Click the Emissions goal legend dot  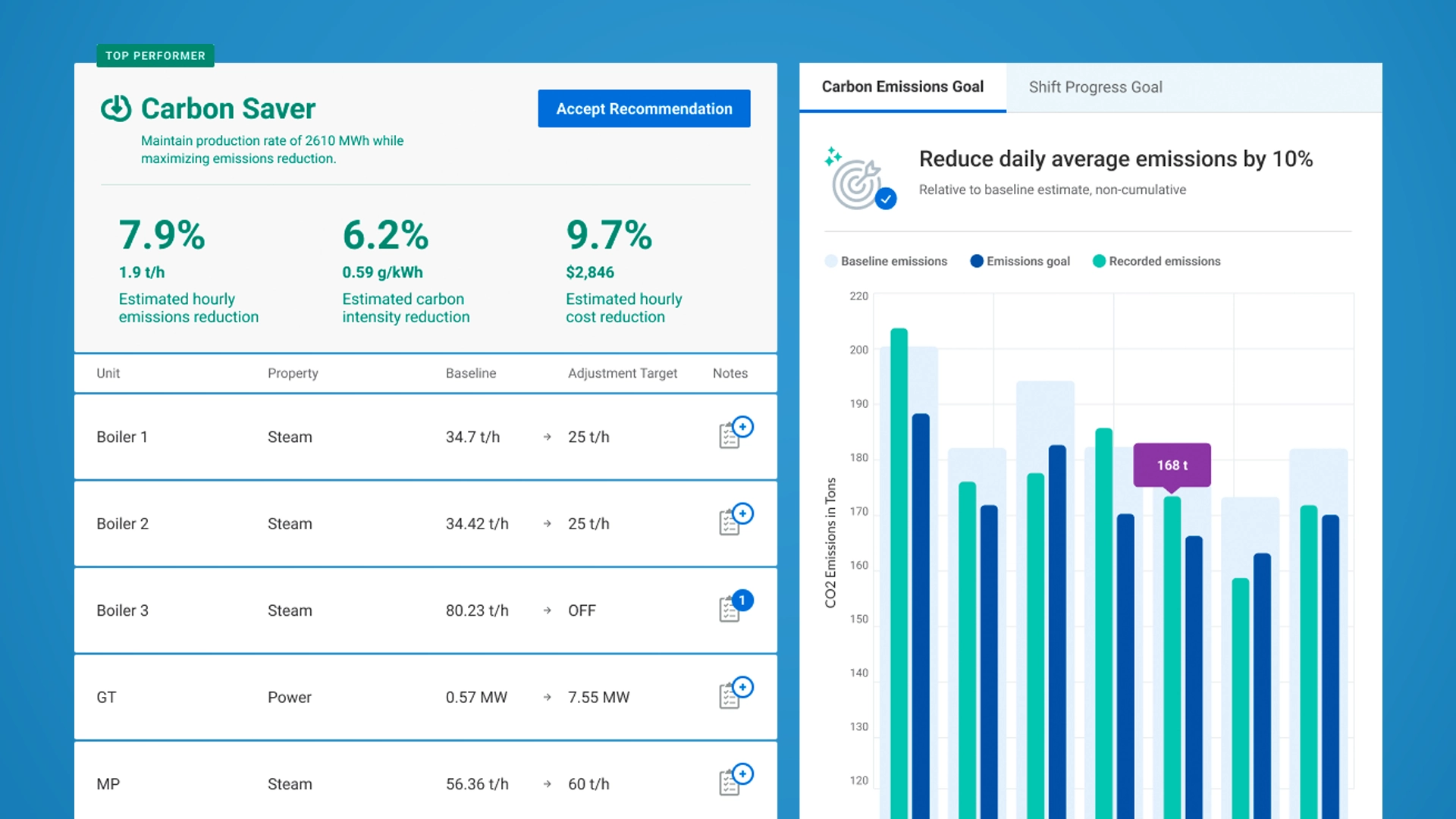[x=977, y=261]
